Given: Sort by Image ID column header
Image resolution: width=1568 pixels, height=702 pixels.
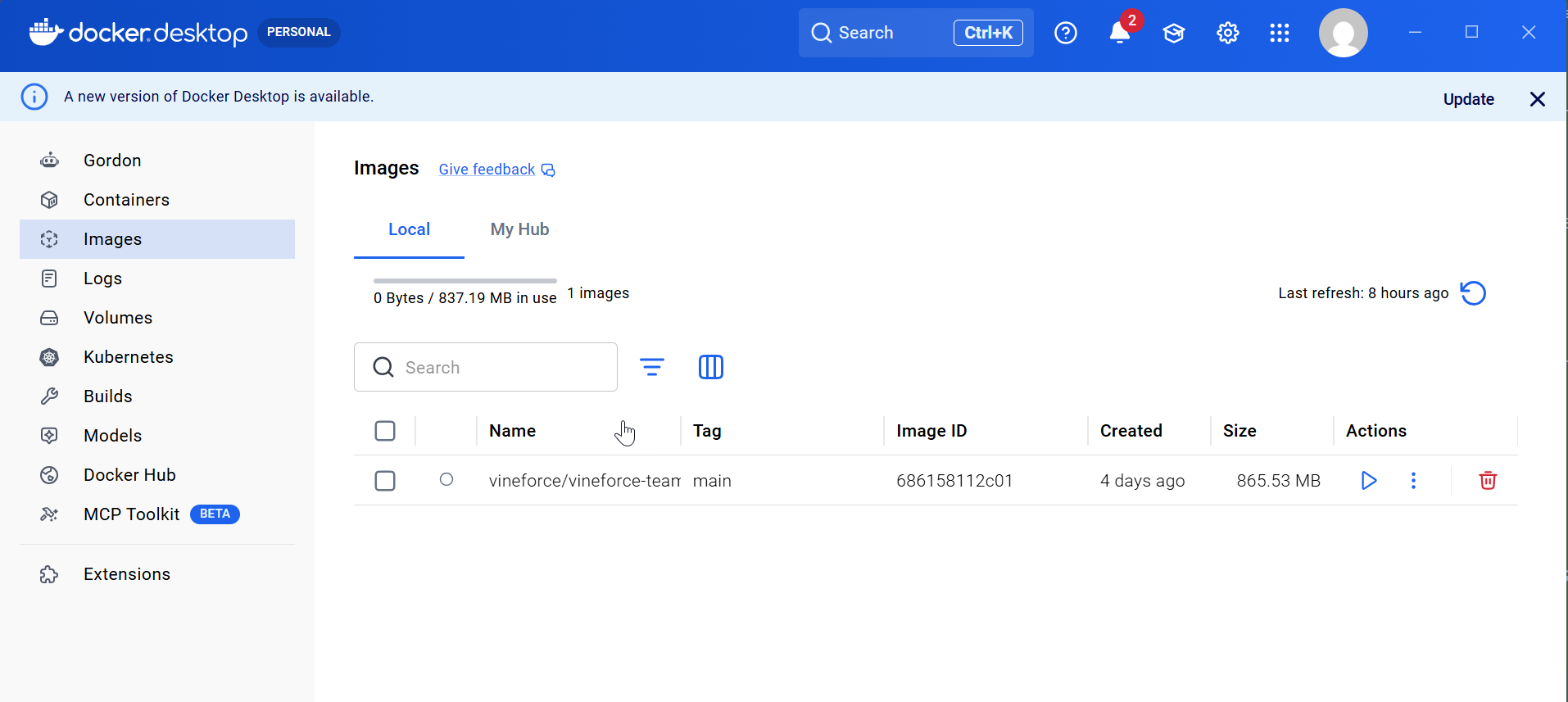Looking at the screenshot, I should coord(931,431).
